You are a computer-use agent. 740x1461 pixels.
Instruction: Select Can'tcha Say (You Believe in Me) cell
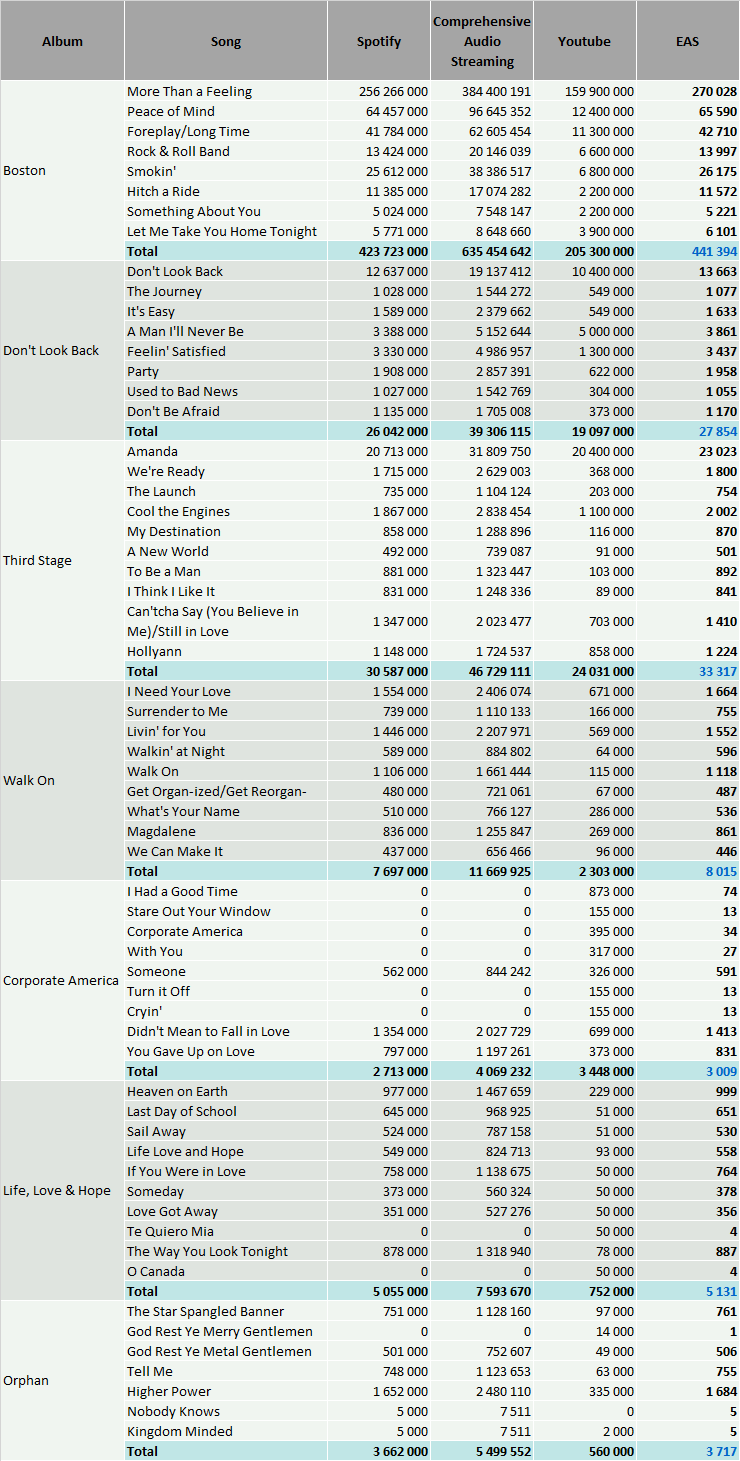tap(226, 621)
